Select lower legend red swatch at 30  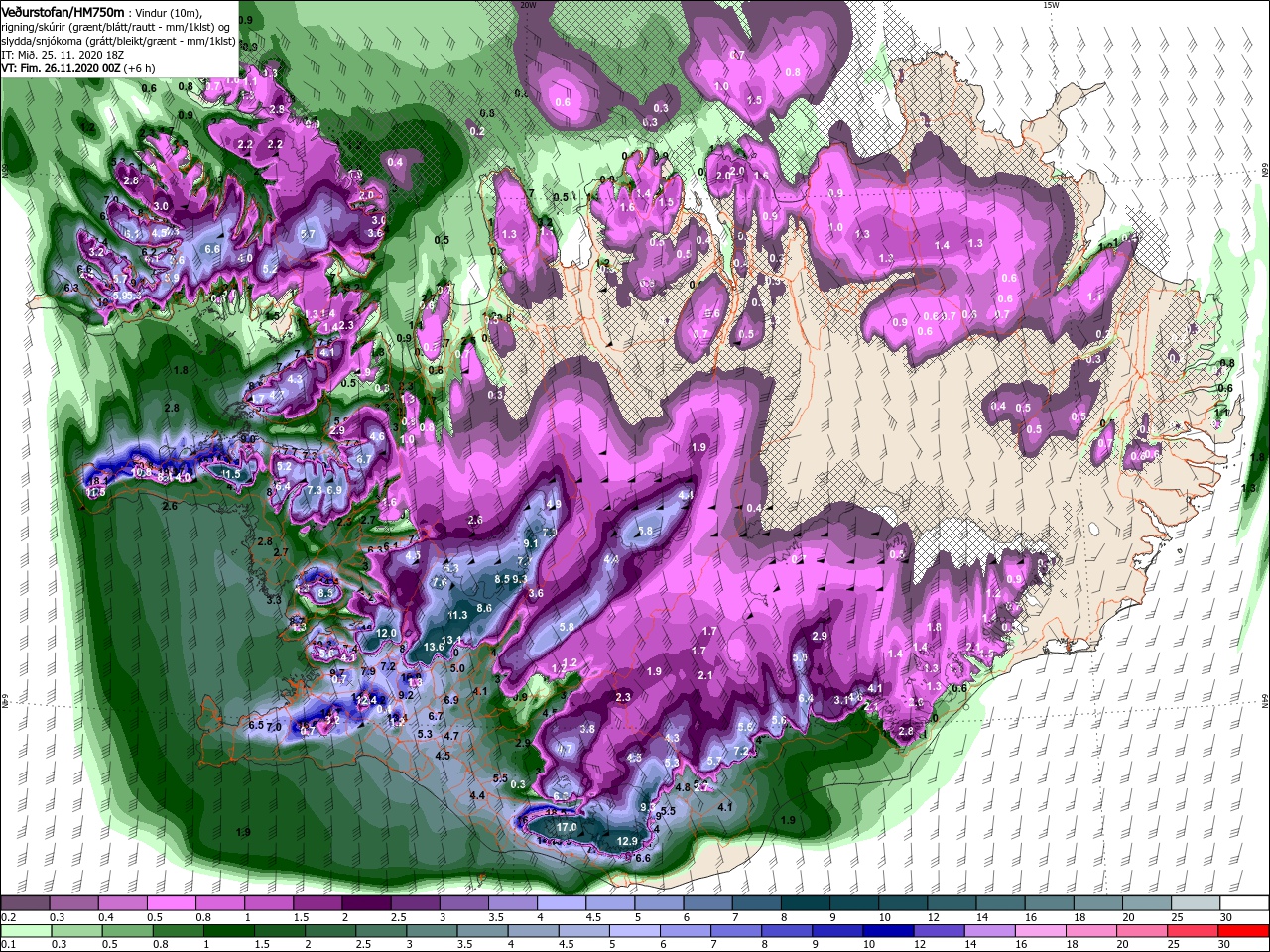pos(1245,931)
